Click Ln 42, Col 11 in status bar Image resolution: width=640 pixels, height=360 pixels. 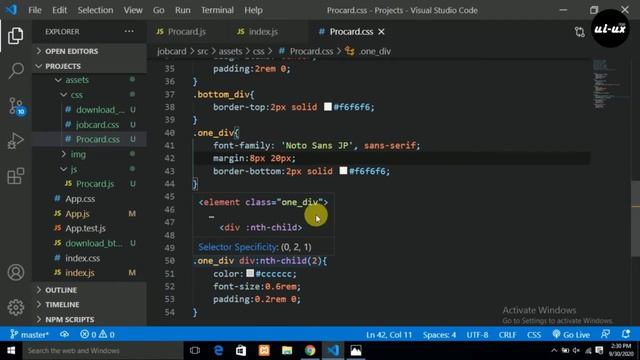389,335
